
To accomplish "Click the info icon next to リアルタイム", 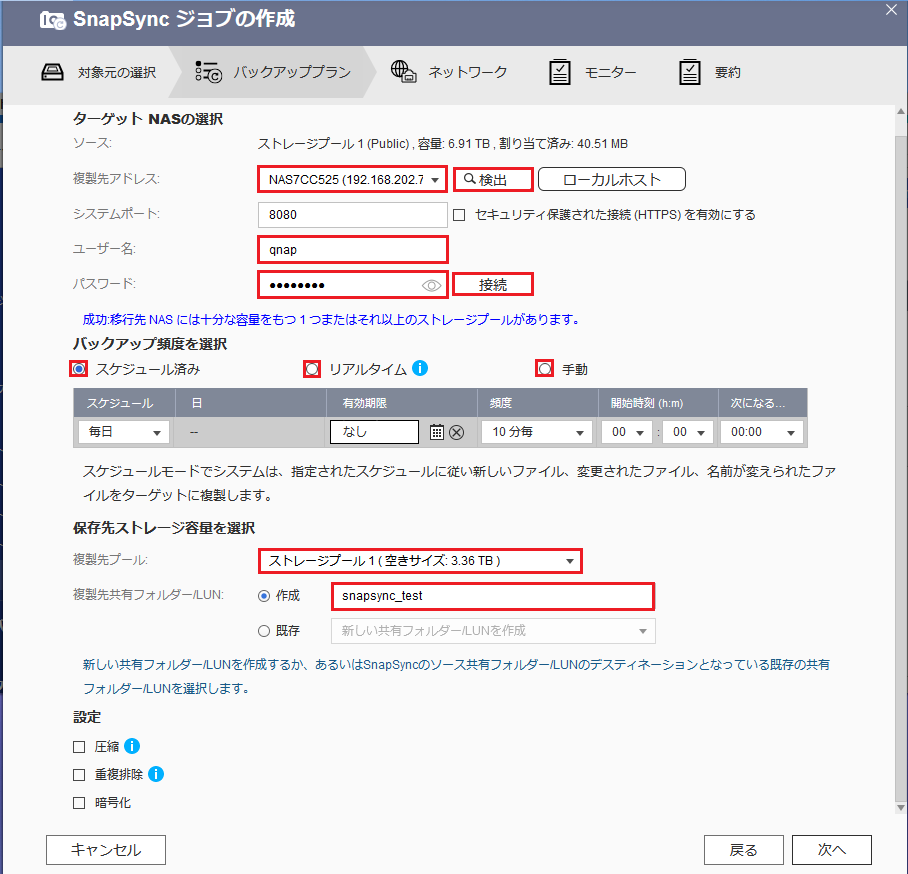I will [420, 368].
